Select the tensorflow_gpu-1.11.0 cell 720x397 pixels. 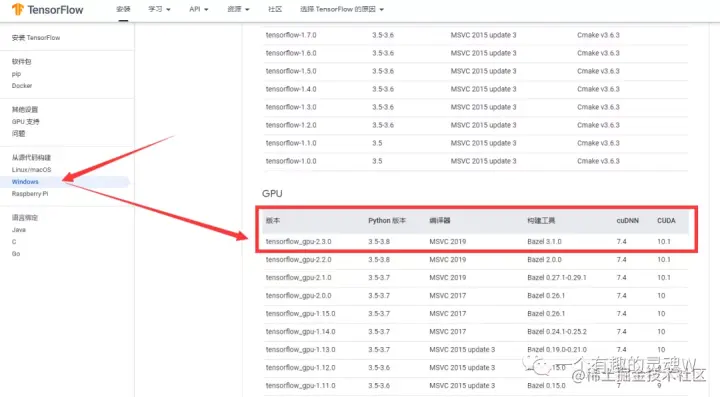300,386
